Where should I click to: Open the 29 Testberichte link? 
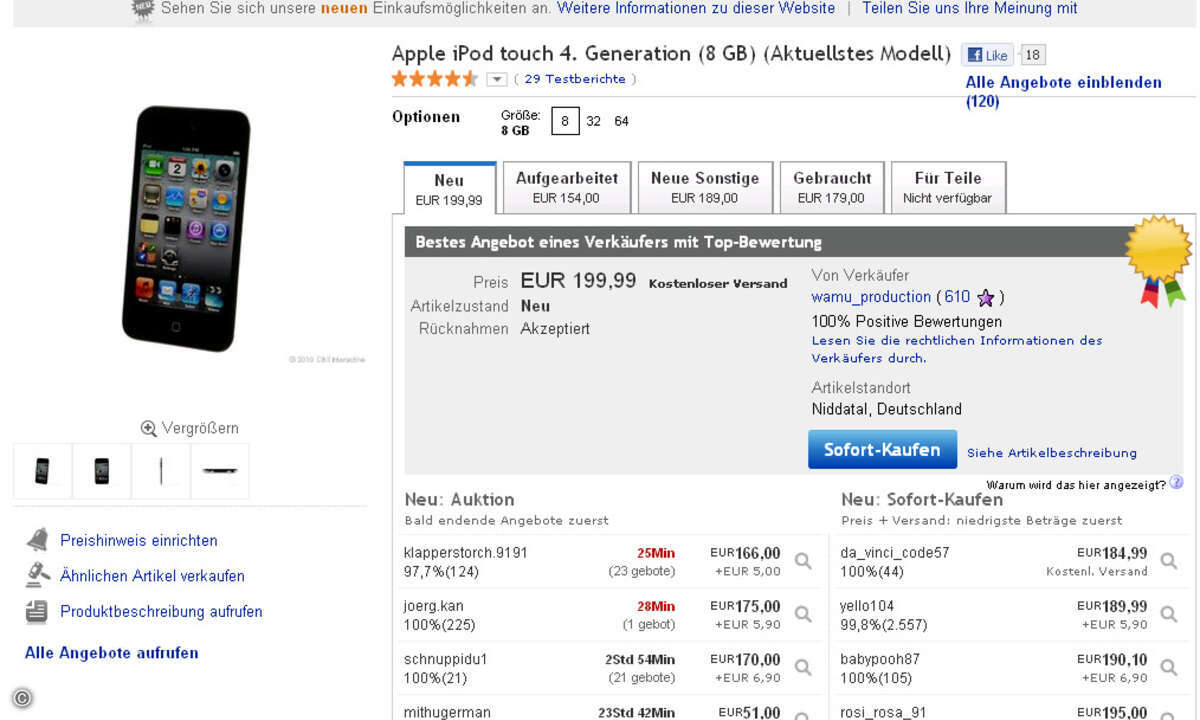coord(575,79)
